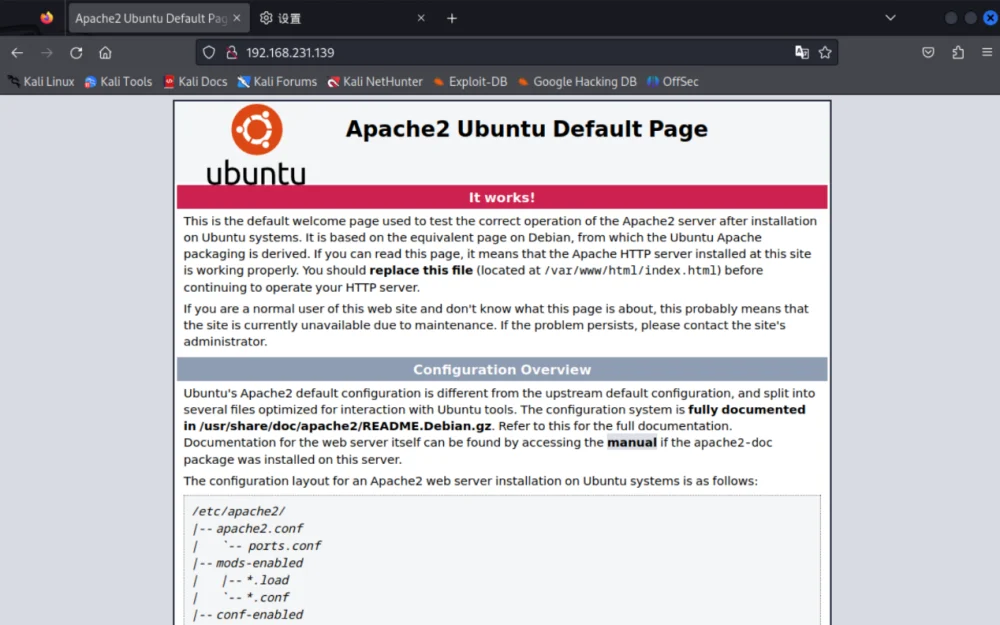Go back to the previous page
Screen dimensions: 1000x625
(x=17, y=53)
